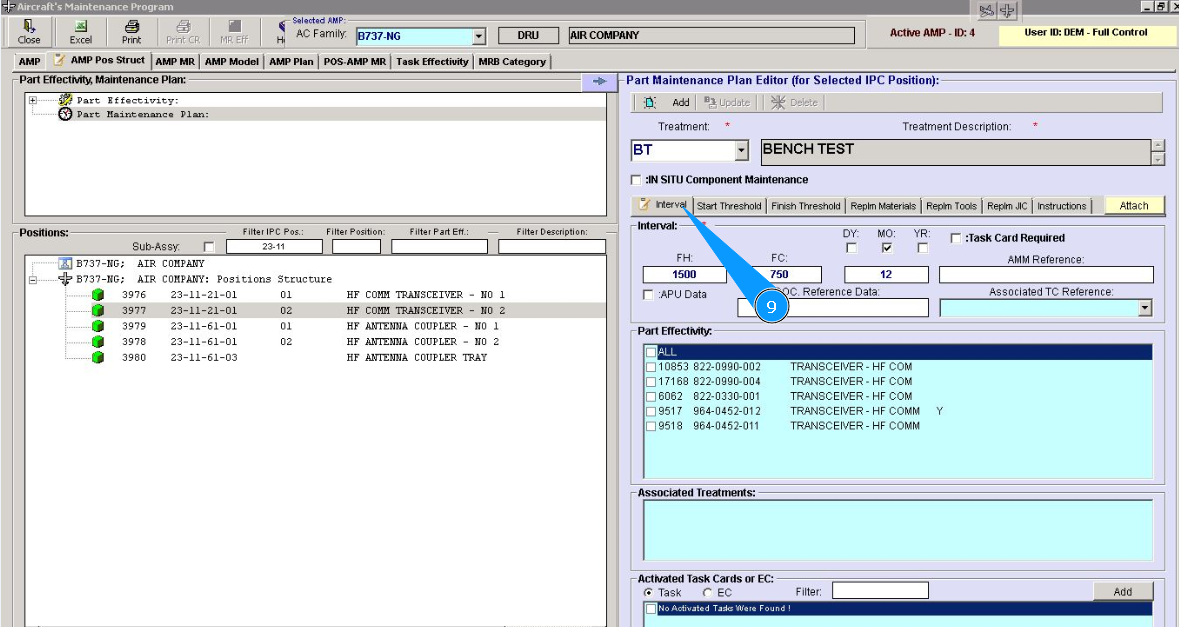Click Add button next to Filter field
This screenshot has height=629, width=1179.
[1122, 592]
